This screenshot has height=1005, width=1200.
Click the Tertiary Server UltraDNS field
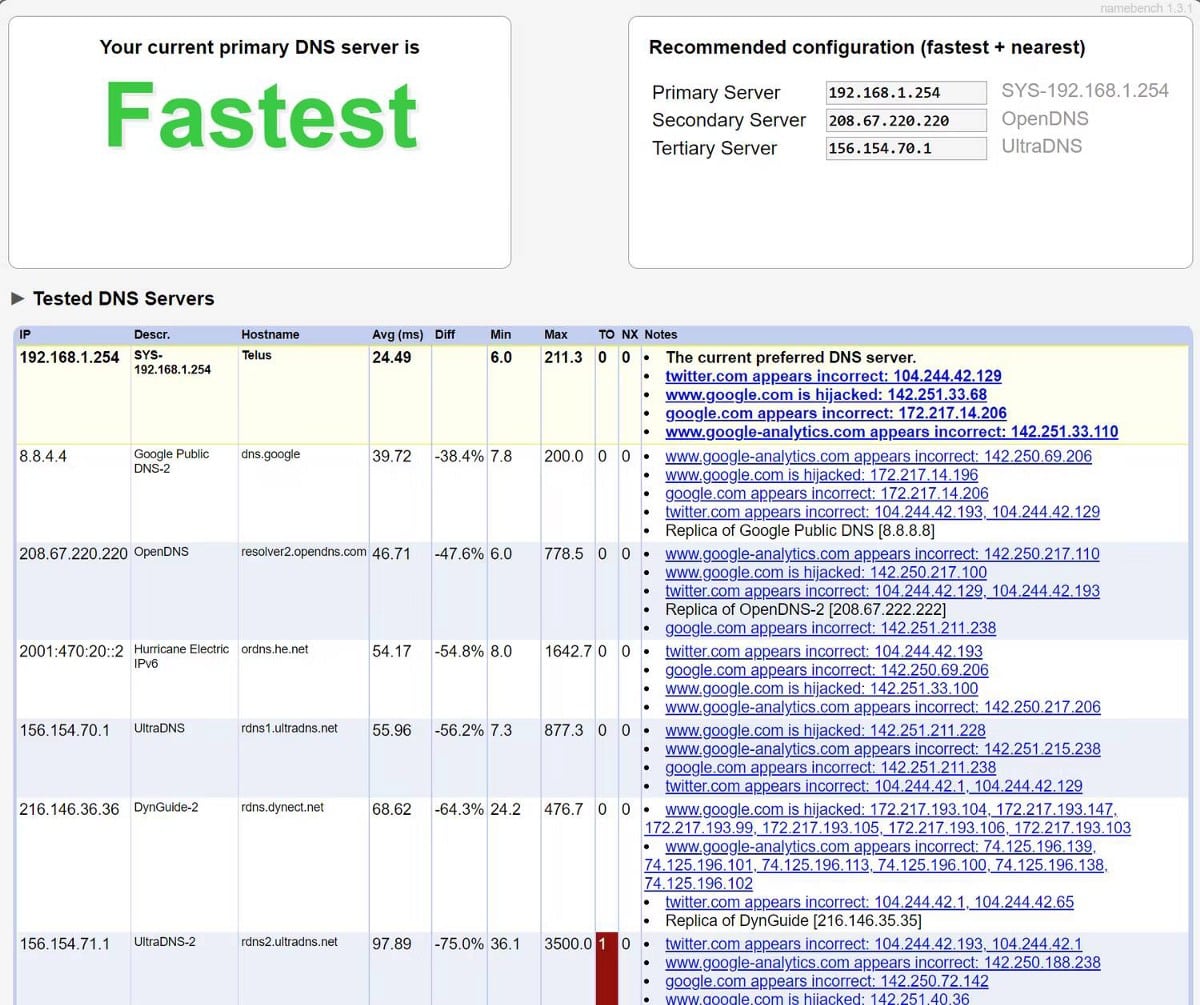coord(905,147)
